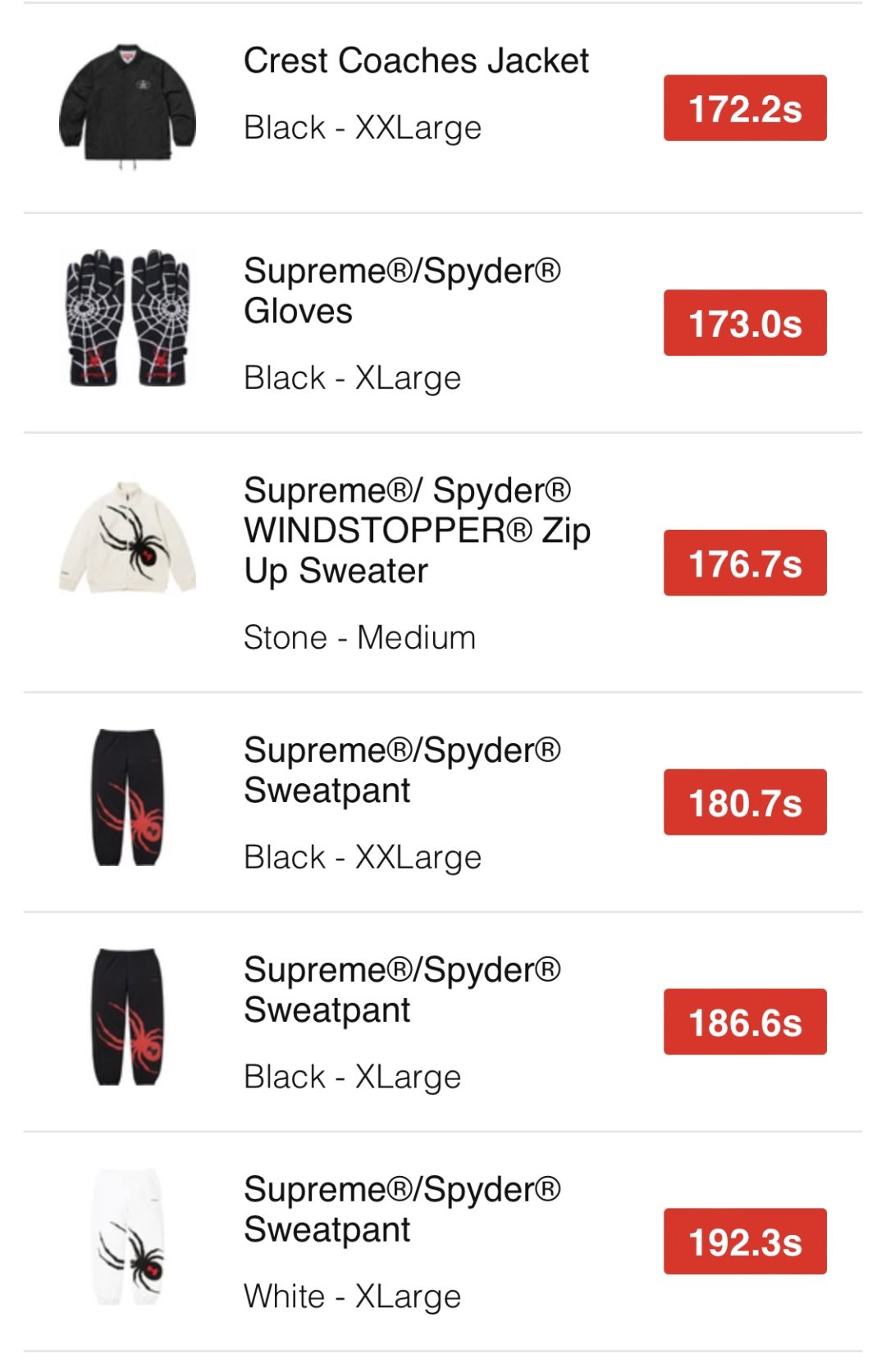Click the 172.2s red sellout time badge
The width and height of the screenshot is (886, 1372).
[x=744, y=108]
